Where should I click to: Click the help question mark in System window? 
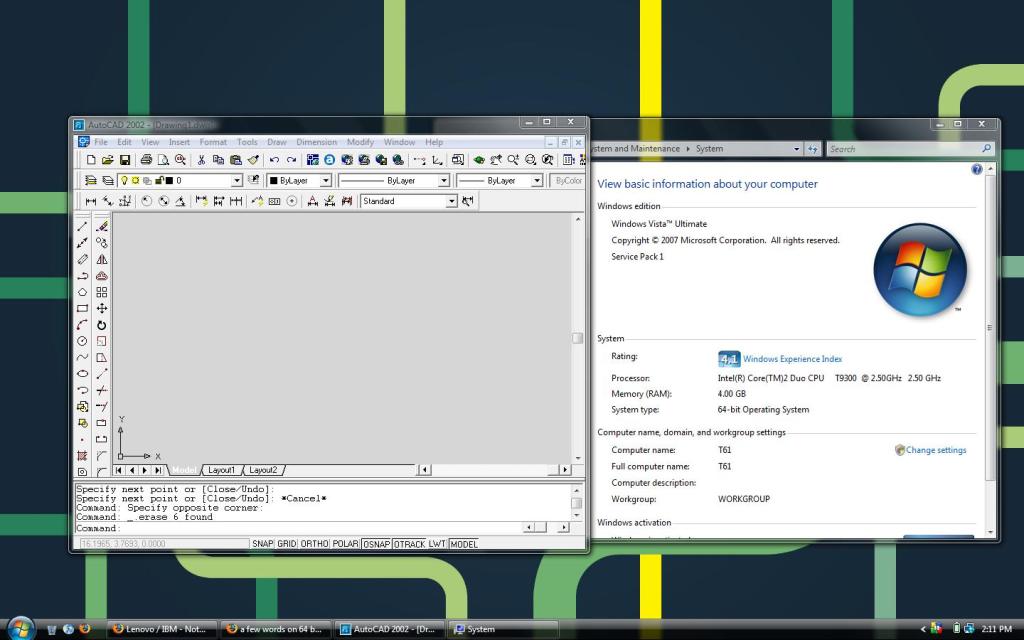[976, 169]
